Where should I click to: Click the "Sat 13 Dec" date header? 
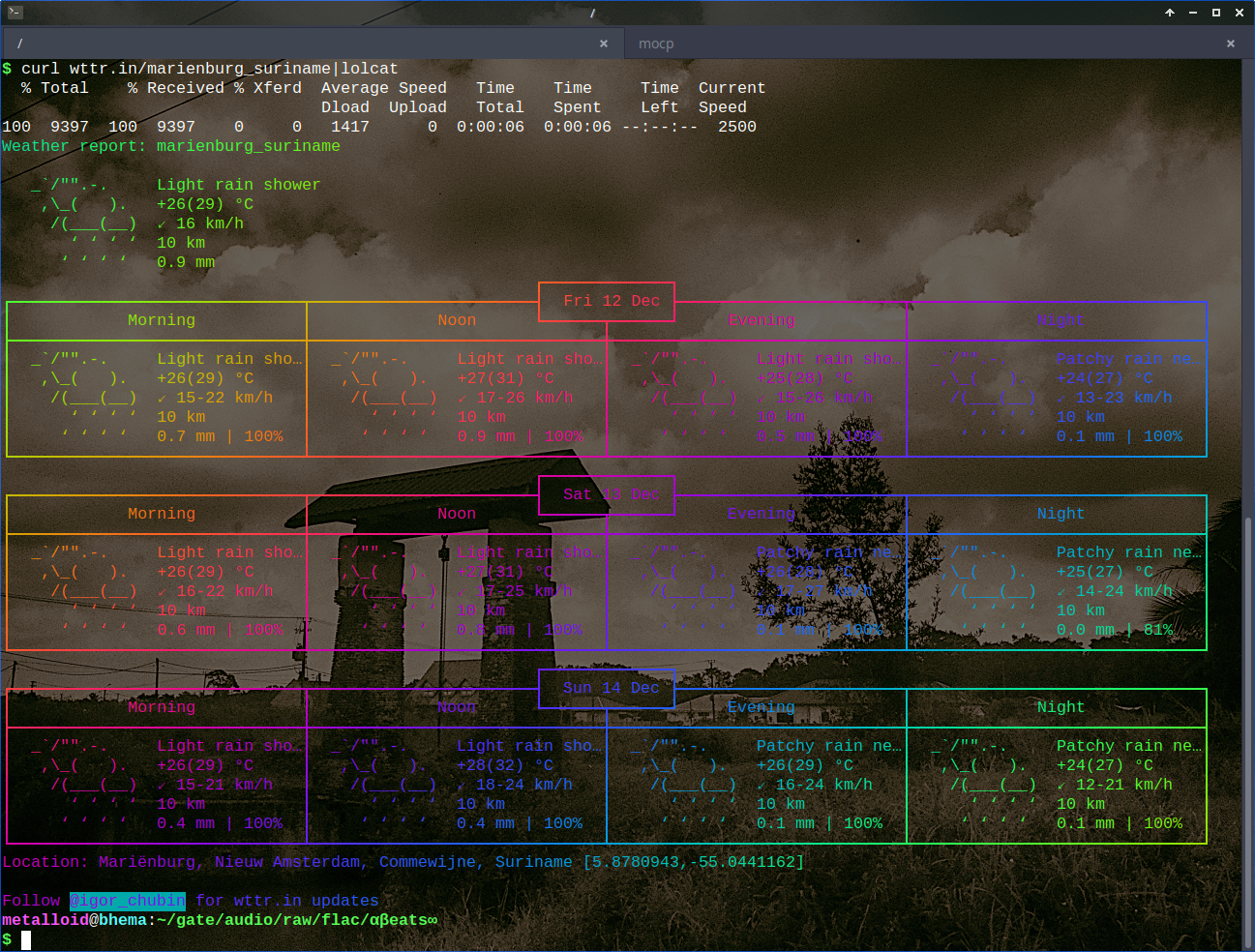point(611,494)
